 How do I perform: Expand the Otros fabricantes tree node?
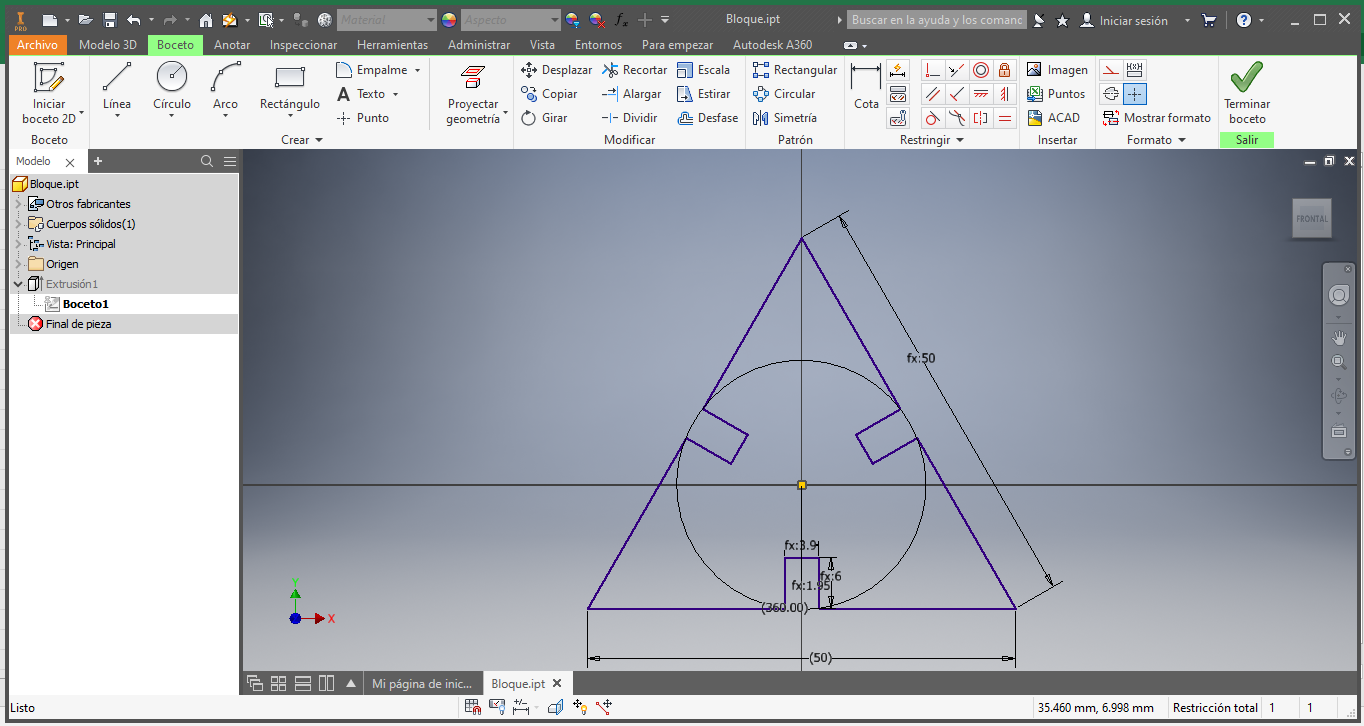(x=18, y=204)
